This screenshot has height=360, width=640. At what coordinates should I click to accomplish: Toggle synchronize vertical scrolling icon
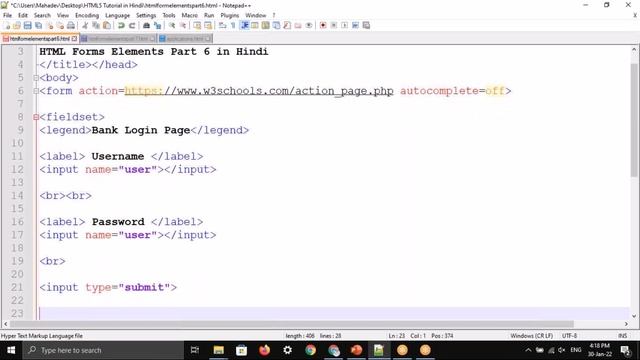[197, 25]
